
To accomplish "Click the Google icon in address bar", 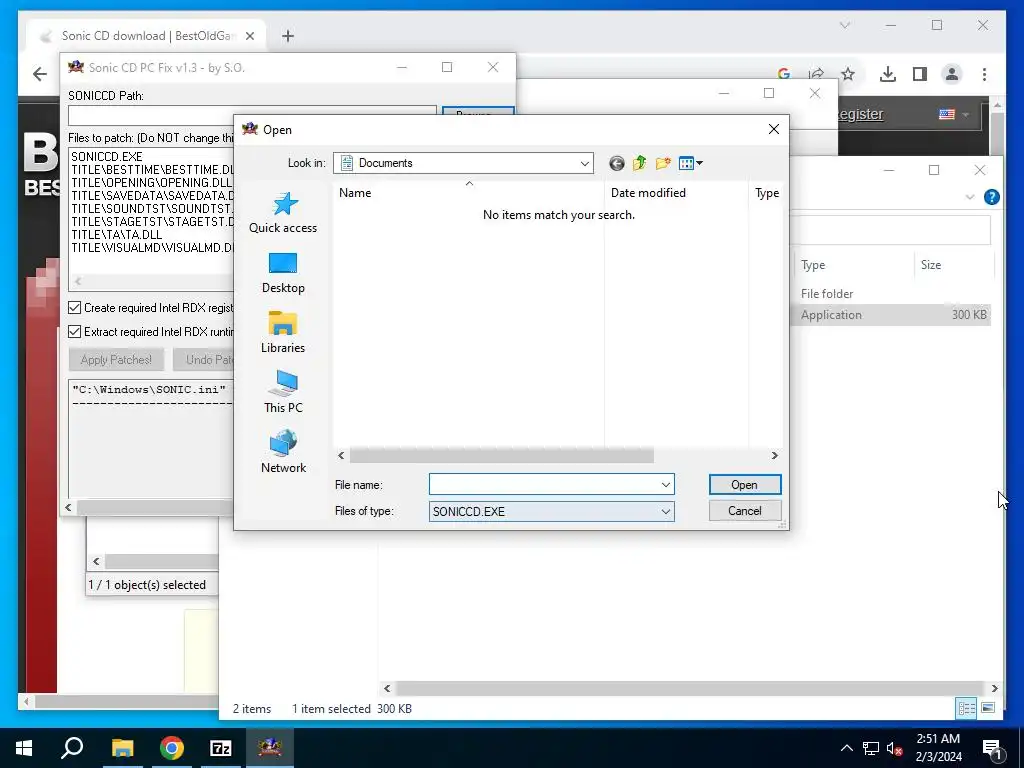I will [x=784, y=74].
